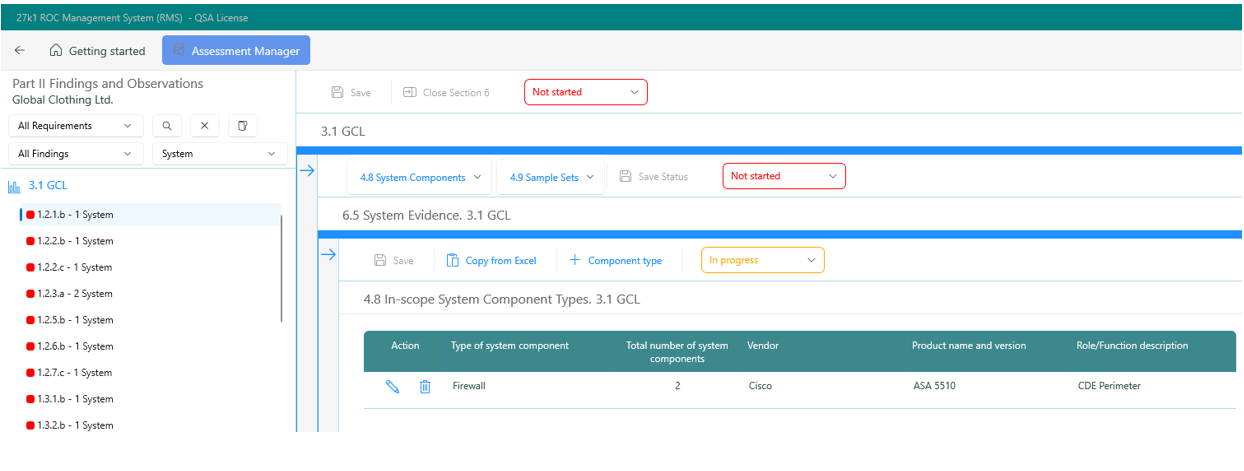1244x471 pixels.
Task: Click the arrow beside Copy from Excel toolbar
Action: 328,255
